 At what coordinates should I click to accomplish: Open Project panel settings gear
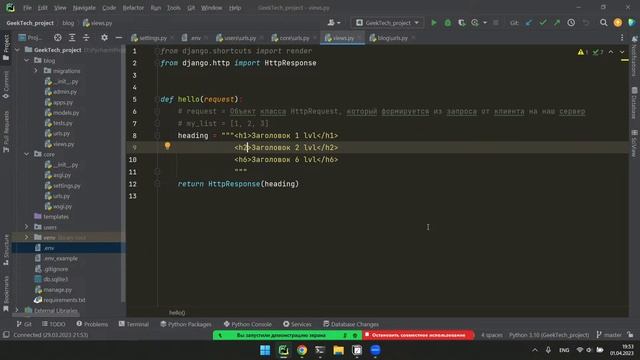coord(104,38)
